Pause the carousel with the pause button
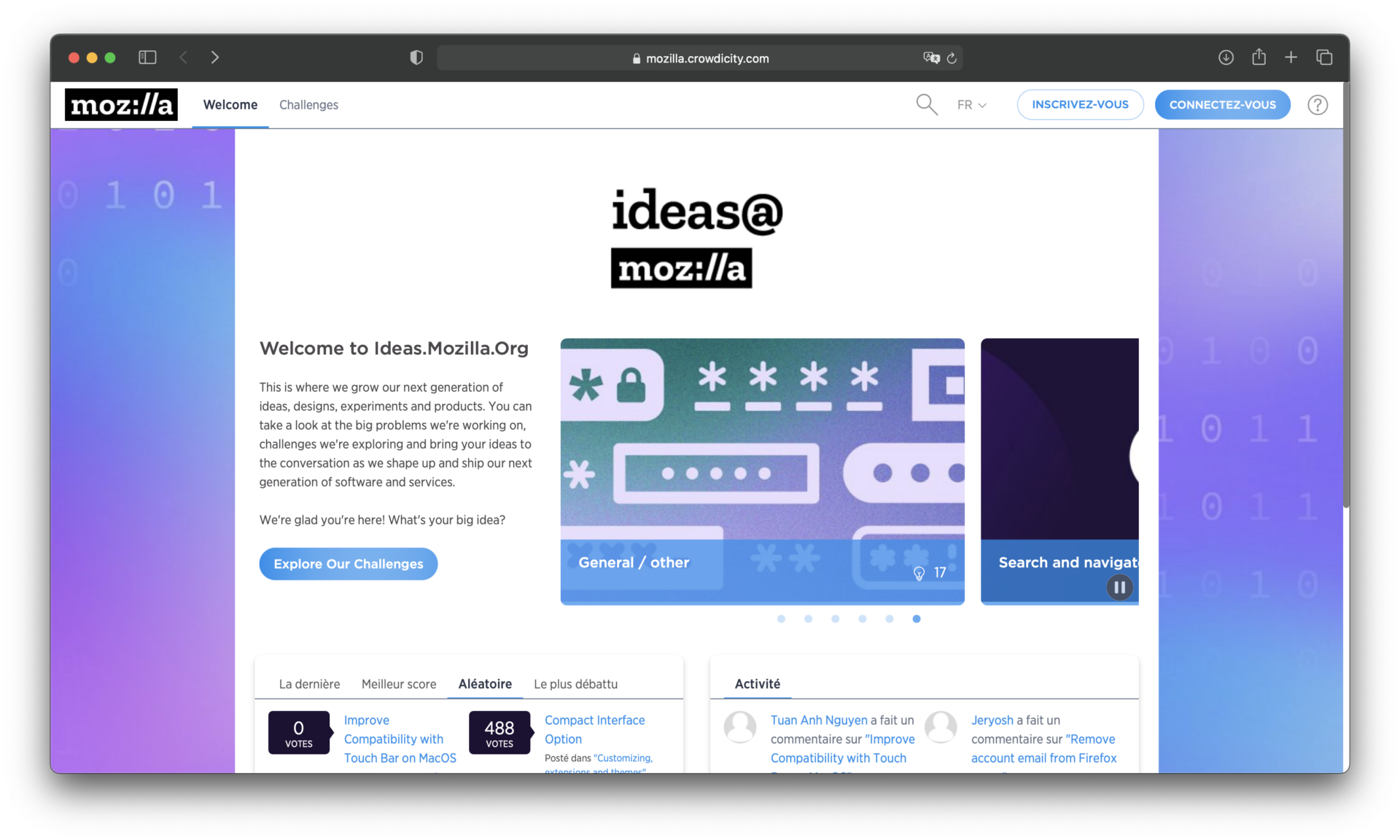 pyautogui.click(x=1119, y=587)
